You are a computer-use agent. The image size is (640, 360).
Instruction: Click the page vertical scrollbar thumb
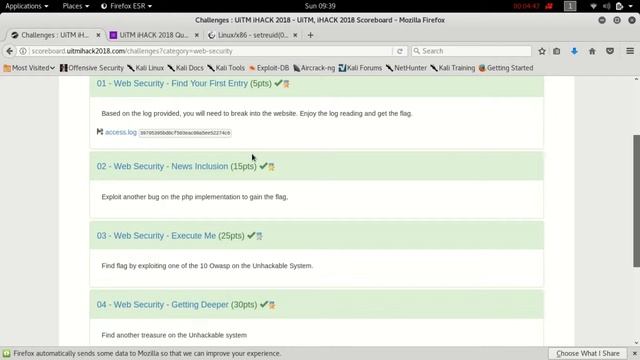(x=636, y=201)
